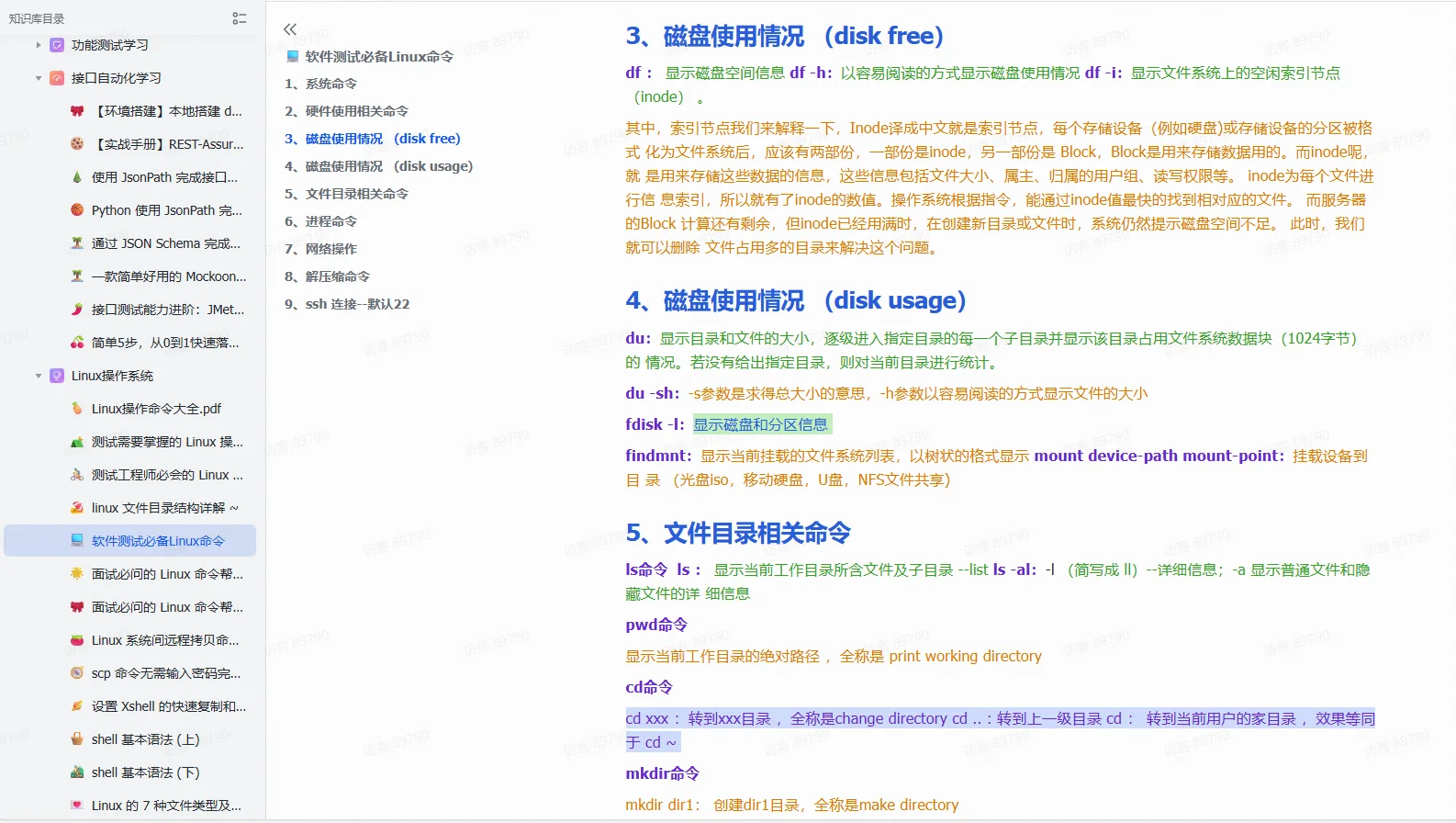Click icon beside shell 基本语法 (下)
Viewport: 1456px width, 823px height.
(x=77, y=772)
